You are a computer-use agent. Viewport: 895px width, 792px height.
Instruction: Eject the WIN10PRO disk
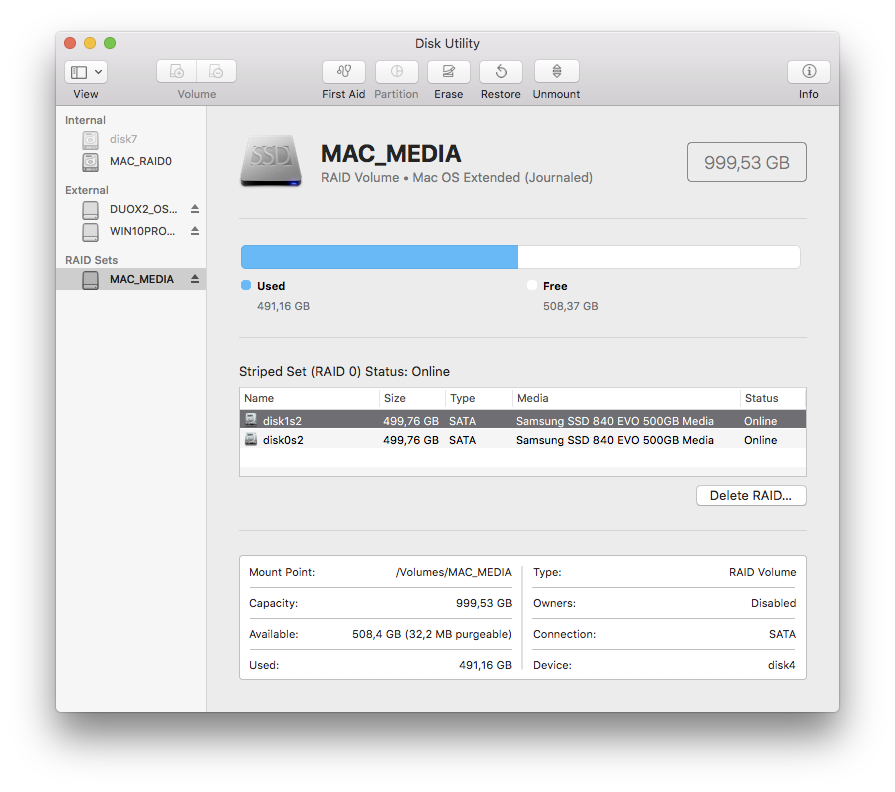(195, 231)
